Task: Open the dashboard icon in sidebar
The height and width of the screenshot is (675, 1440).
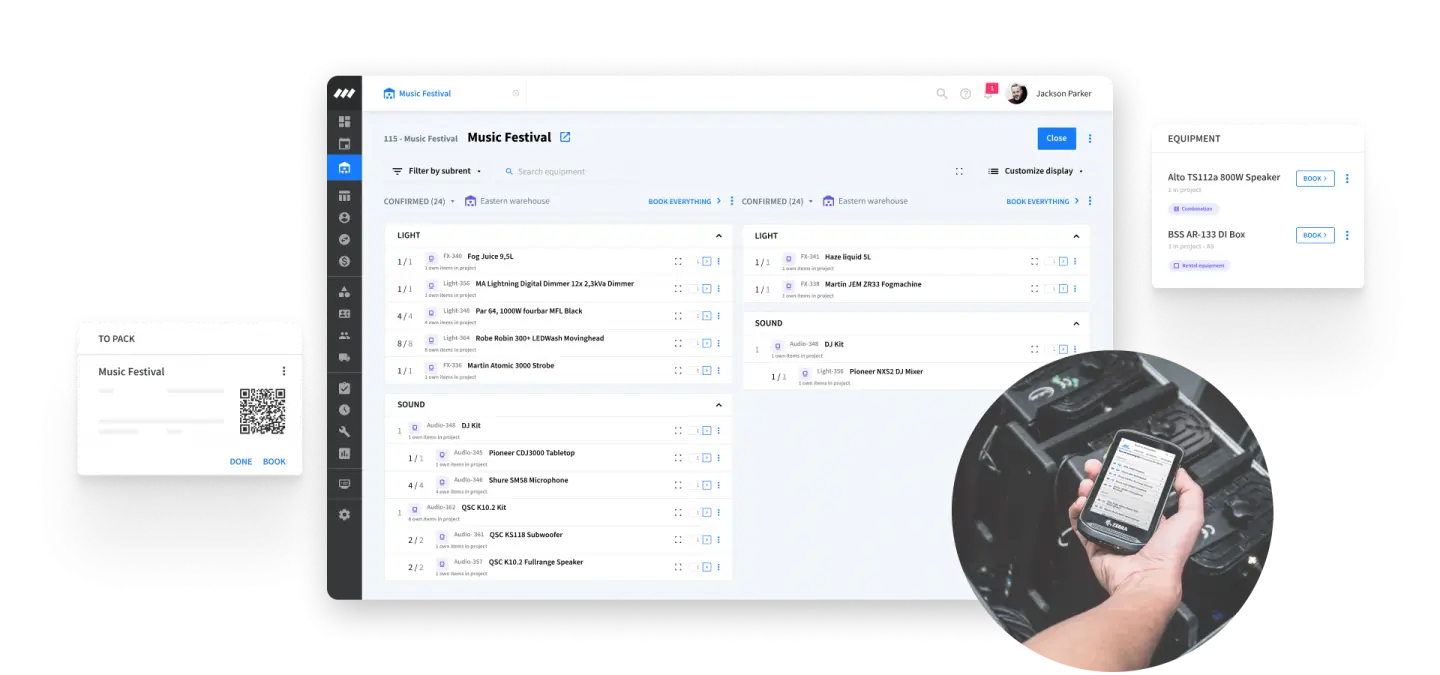Action: [x=344, y=122]
